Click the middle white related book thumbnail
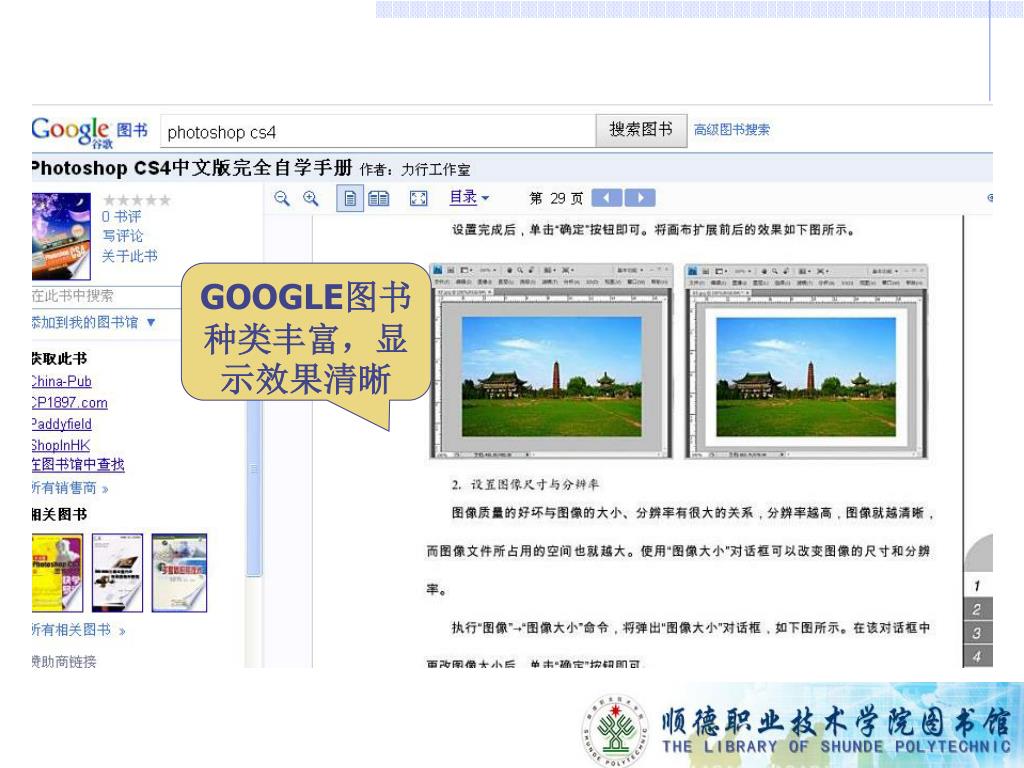Image resolution: width=1024 pixels, height=768 pixels. [117, 573]
